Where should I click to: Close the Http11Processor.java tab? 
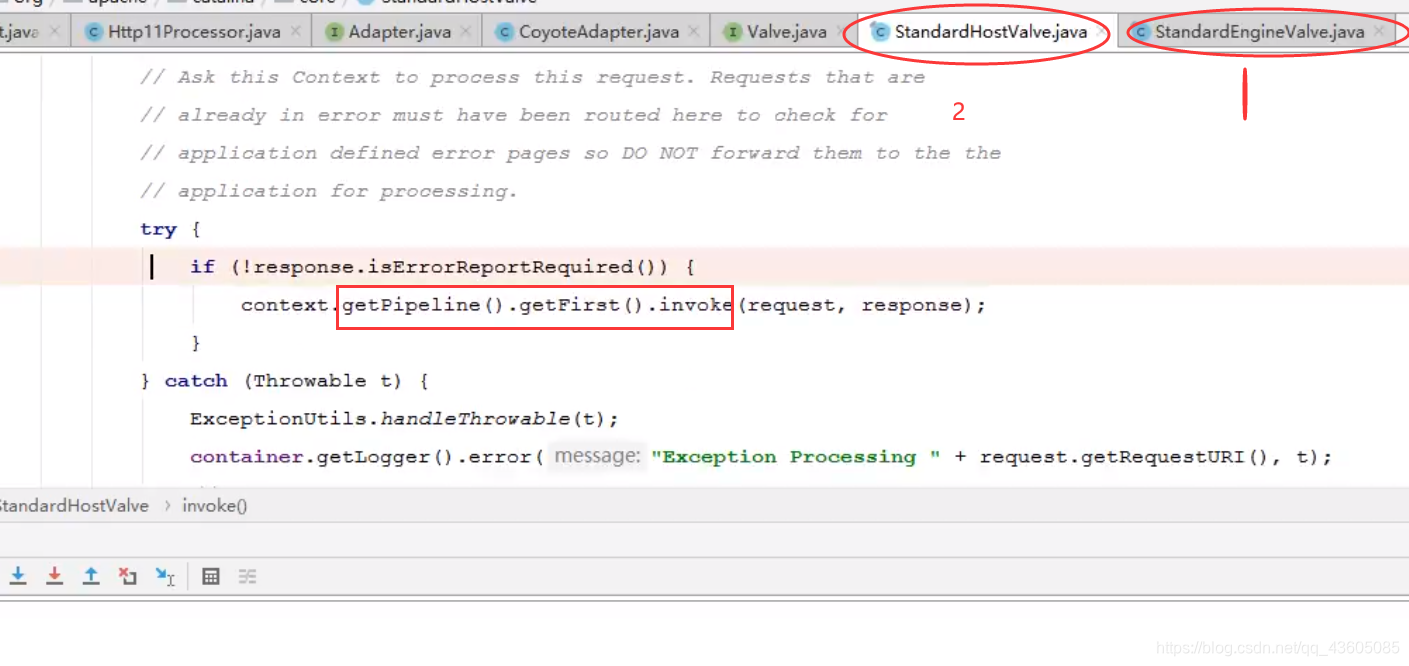click(296, 32)
